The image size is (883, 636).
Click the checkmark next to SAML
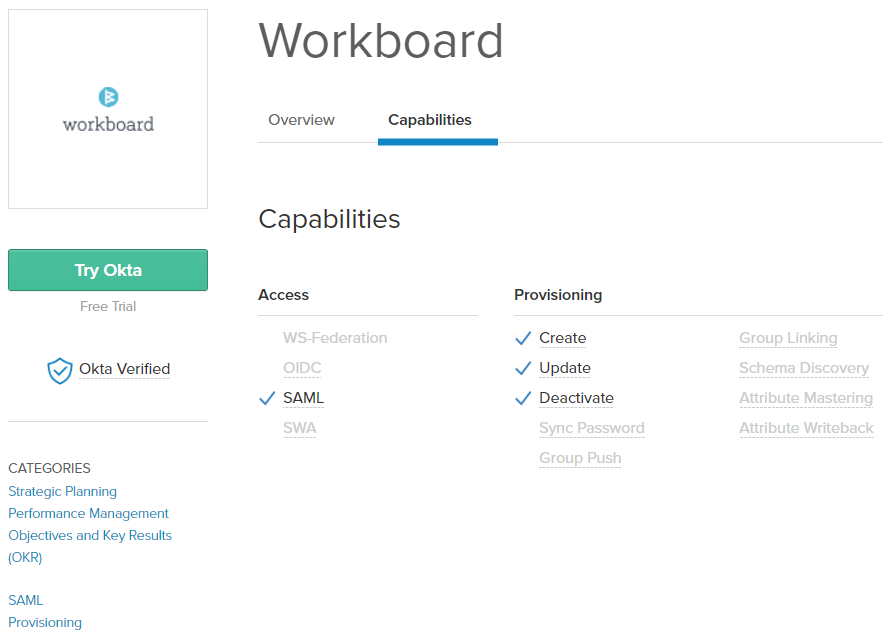point(267,398)
